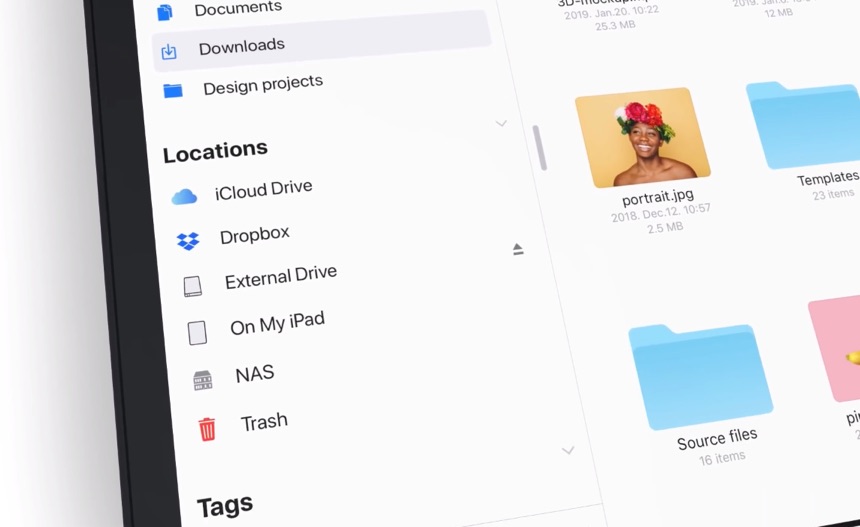Select iCloud Drive label
860x527 pixels.
(263, 190)
